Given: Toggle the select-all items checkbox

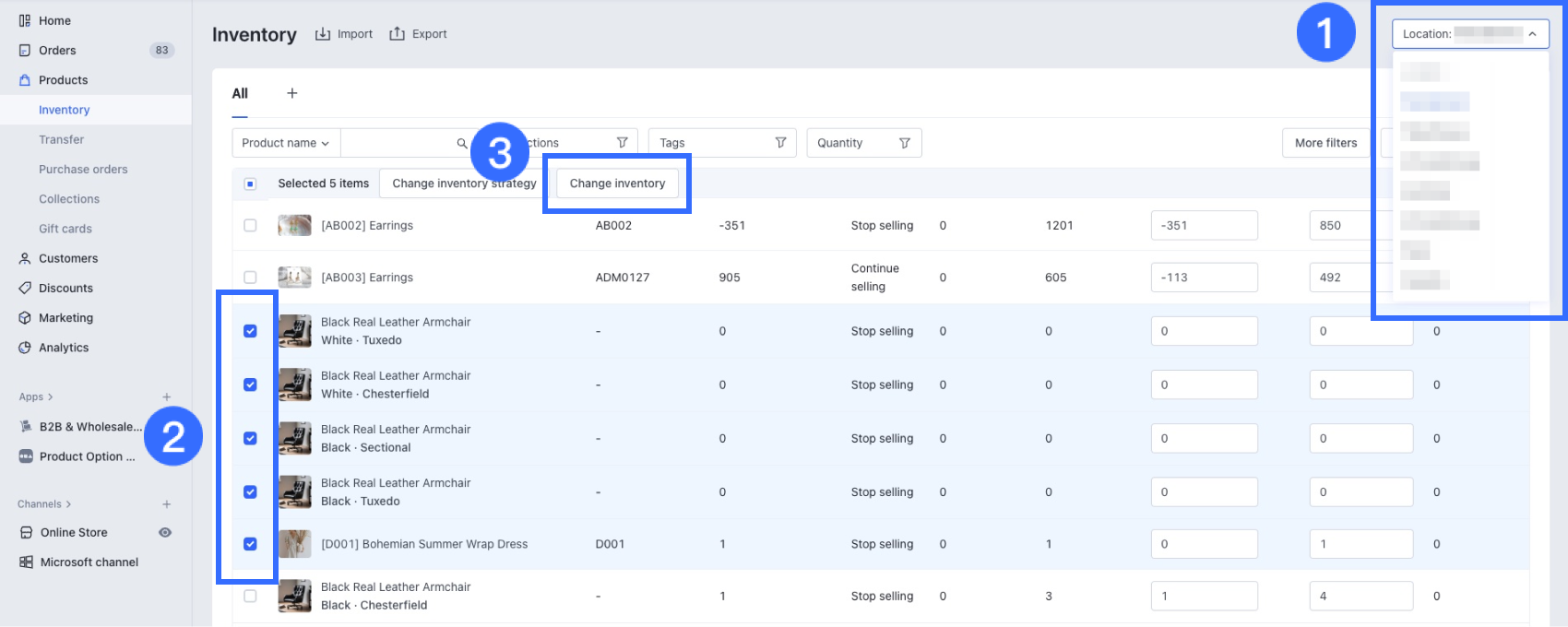Looking at the screenshot, I should [x=250, y=183].
